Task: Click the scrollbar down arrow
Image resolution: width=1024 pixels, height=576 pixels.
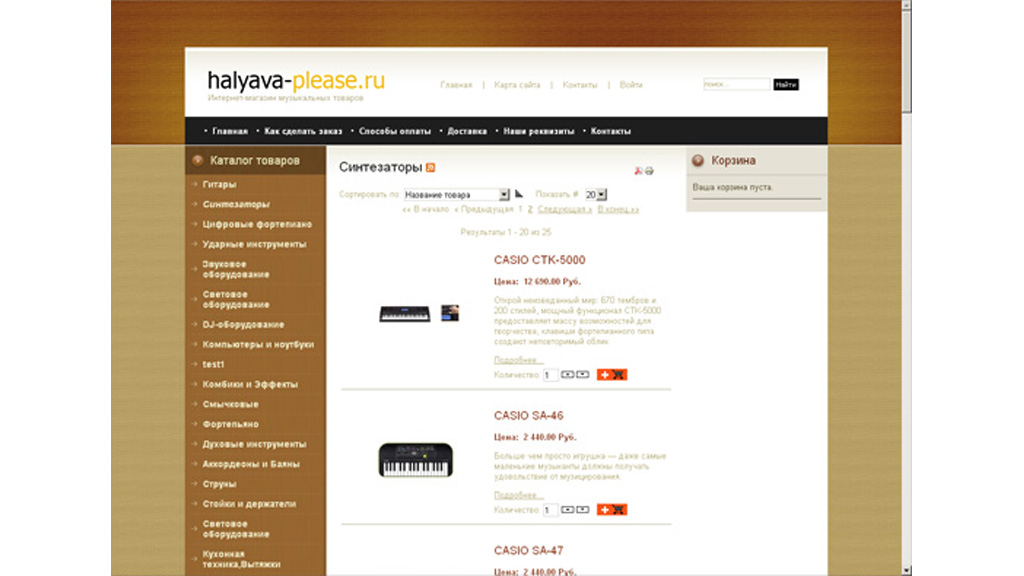Action: [906, 571]
